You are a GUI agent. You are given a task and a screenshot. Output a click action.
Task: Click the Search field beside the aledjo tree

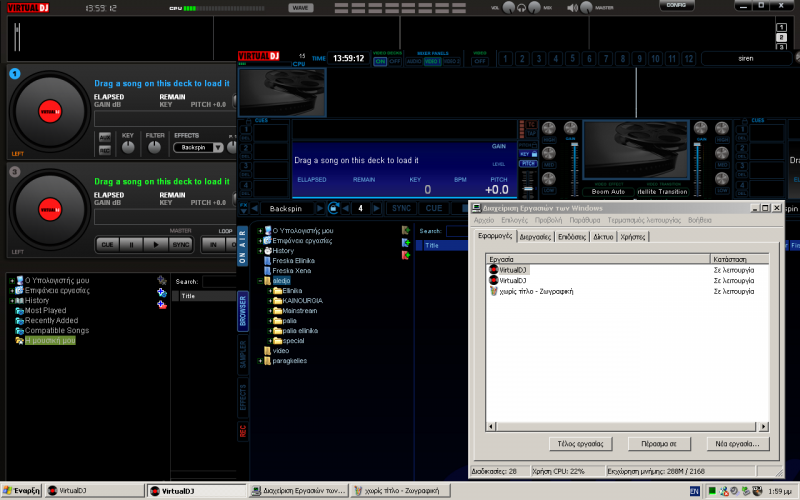pos(457,231)
